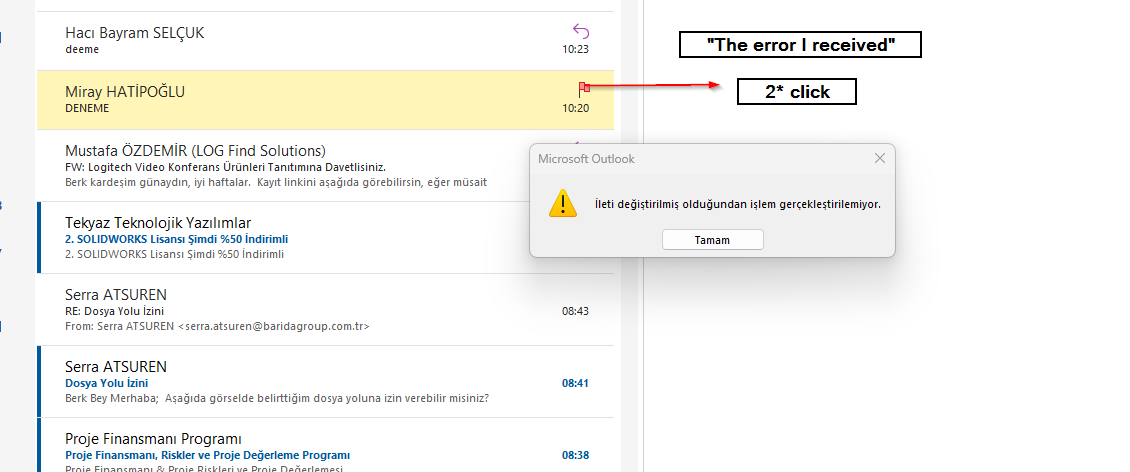Viewport: 1130px width, 472px height.
Task: Open Mustafa ÖZDEMİR's Logitech forward email
Action: (280, 166)
